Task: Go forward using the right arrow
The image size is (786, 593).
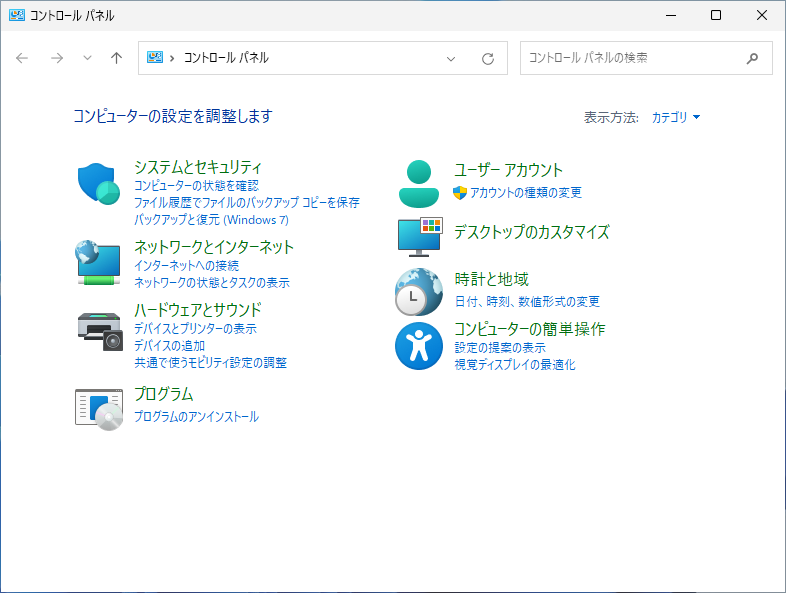Action: [57, 58]
